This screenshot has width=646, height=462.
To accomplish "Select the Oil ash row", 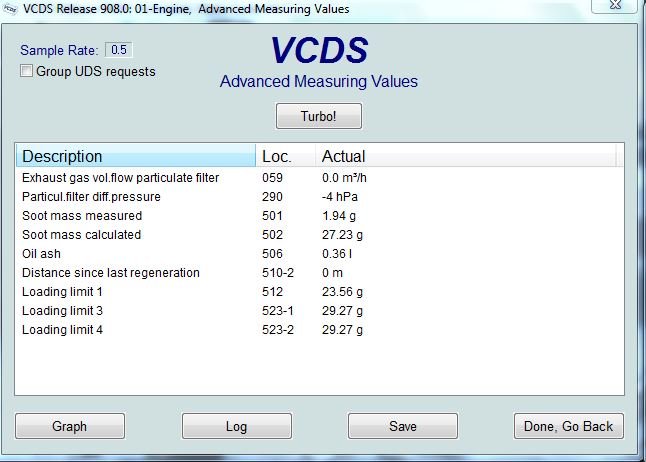I will tap(319, 253).
